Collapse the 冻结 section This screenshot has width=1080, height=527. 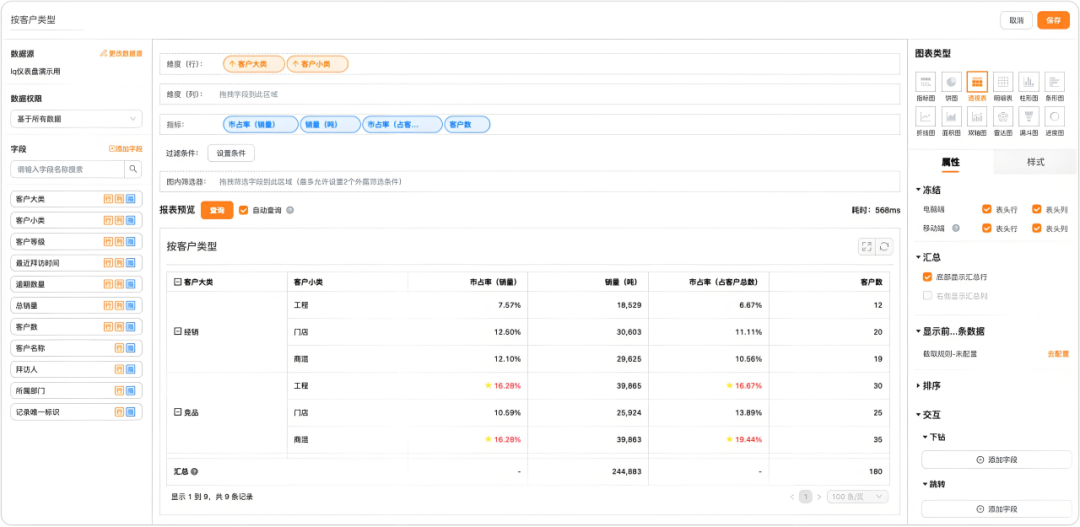pos(918,189)
